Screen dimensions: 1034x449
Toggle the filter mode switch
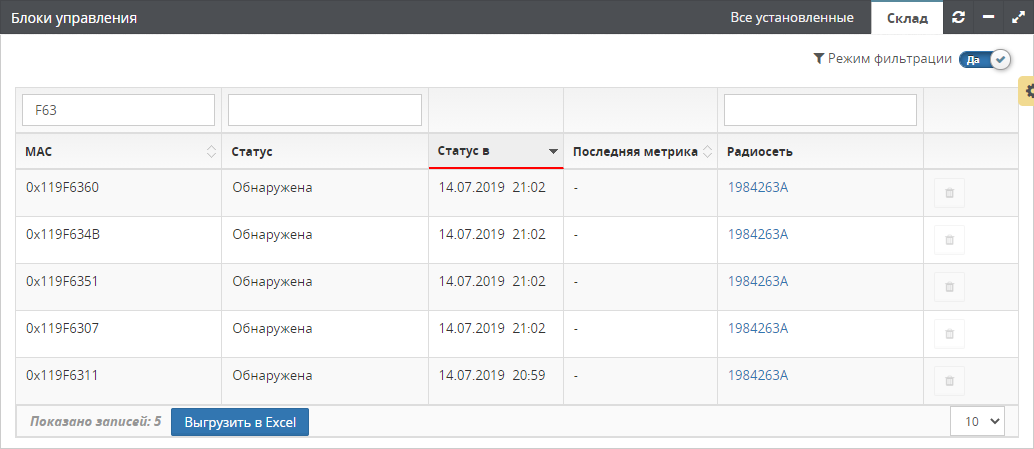985,60
